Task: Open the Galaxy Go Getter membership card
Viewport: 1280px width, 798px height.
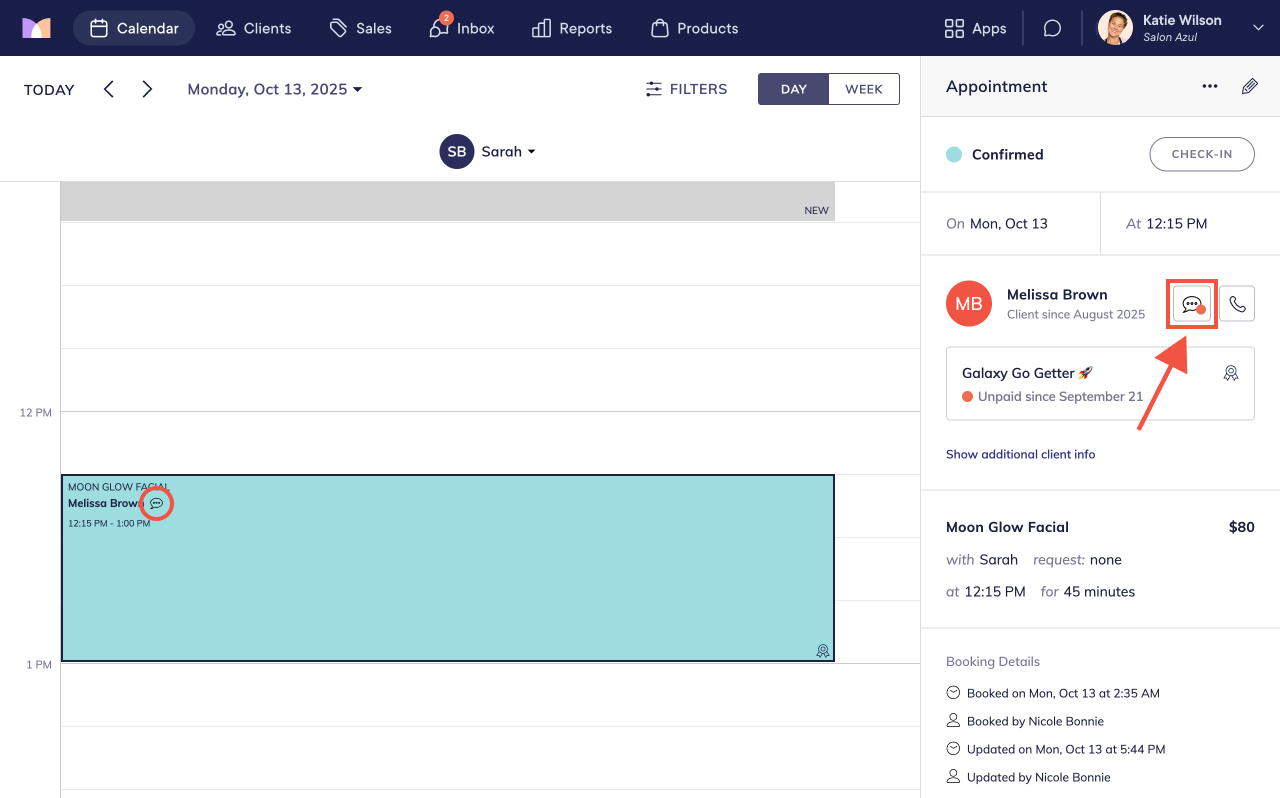Action: pyautogui.click(x=1100, y=384)
